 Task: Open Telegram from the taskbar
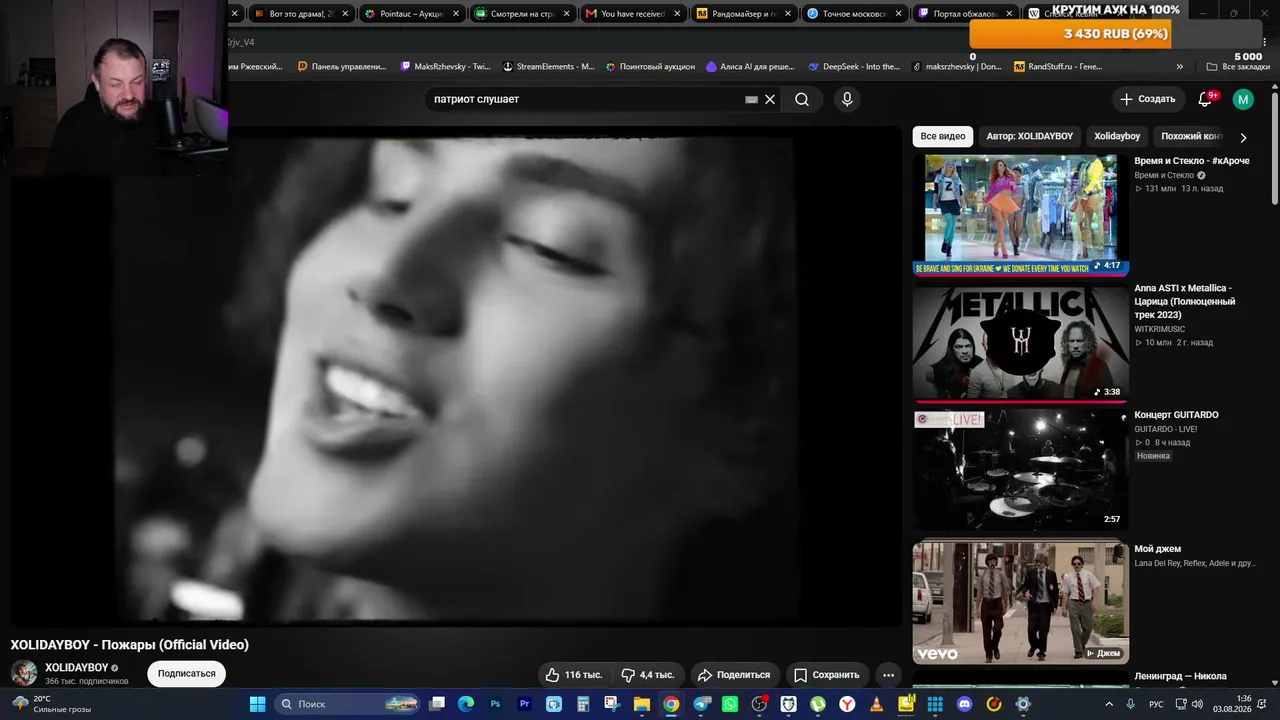coord(703,704)
